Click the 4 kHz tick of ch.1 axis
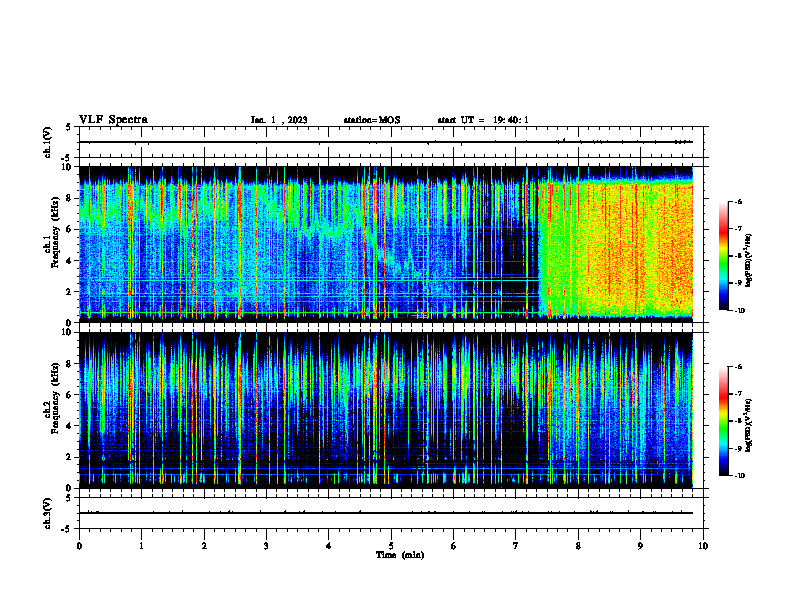The image size is (792, 612). pyautogui.click(x=70, y=261)
